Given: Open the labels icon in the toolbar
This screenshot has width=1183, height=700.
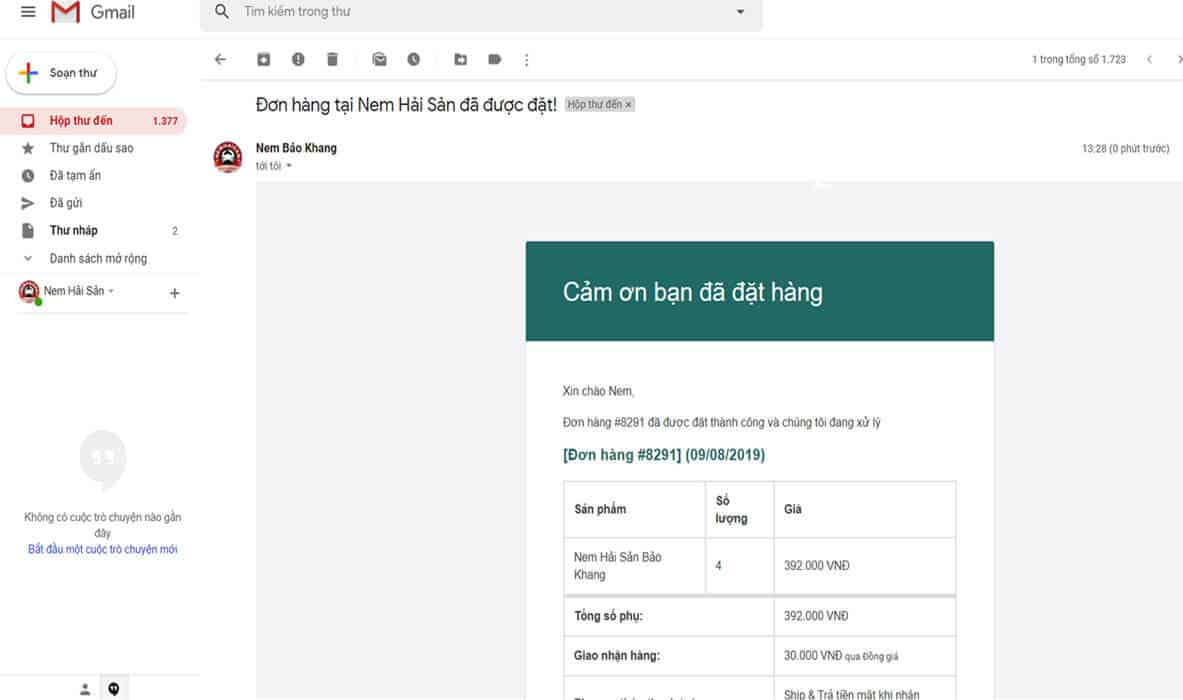Looking at the screenshot, I should (x=494, y=60).
